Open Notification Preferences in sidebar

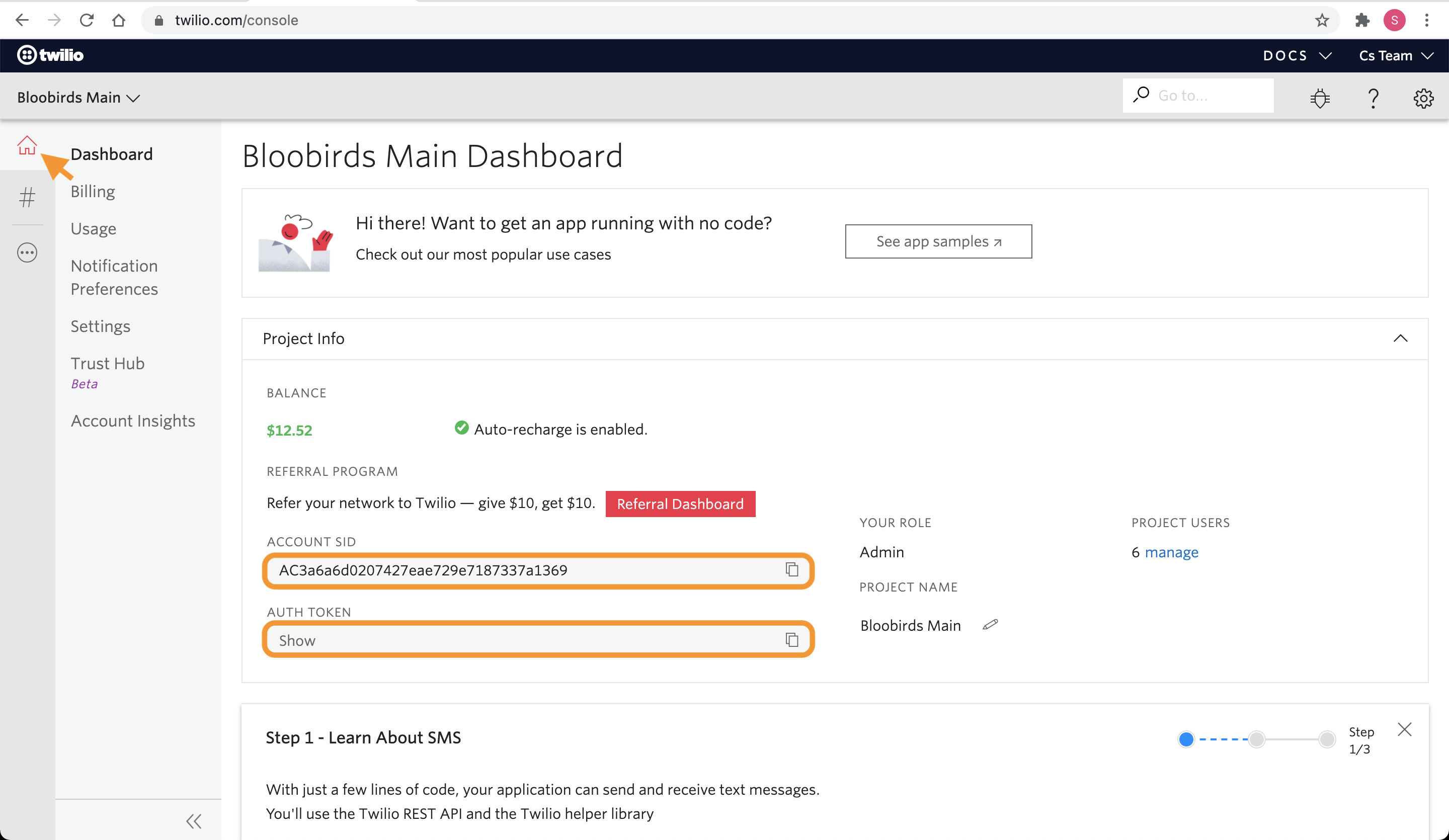click(114, 277)
